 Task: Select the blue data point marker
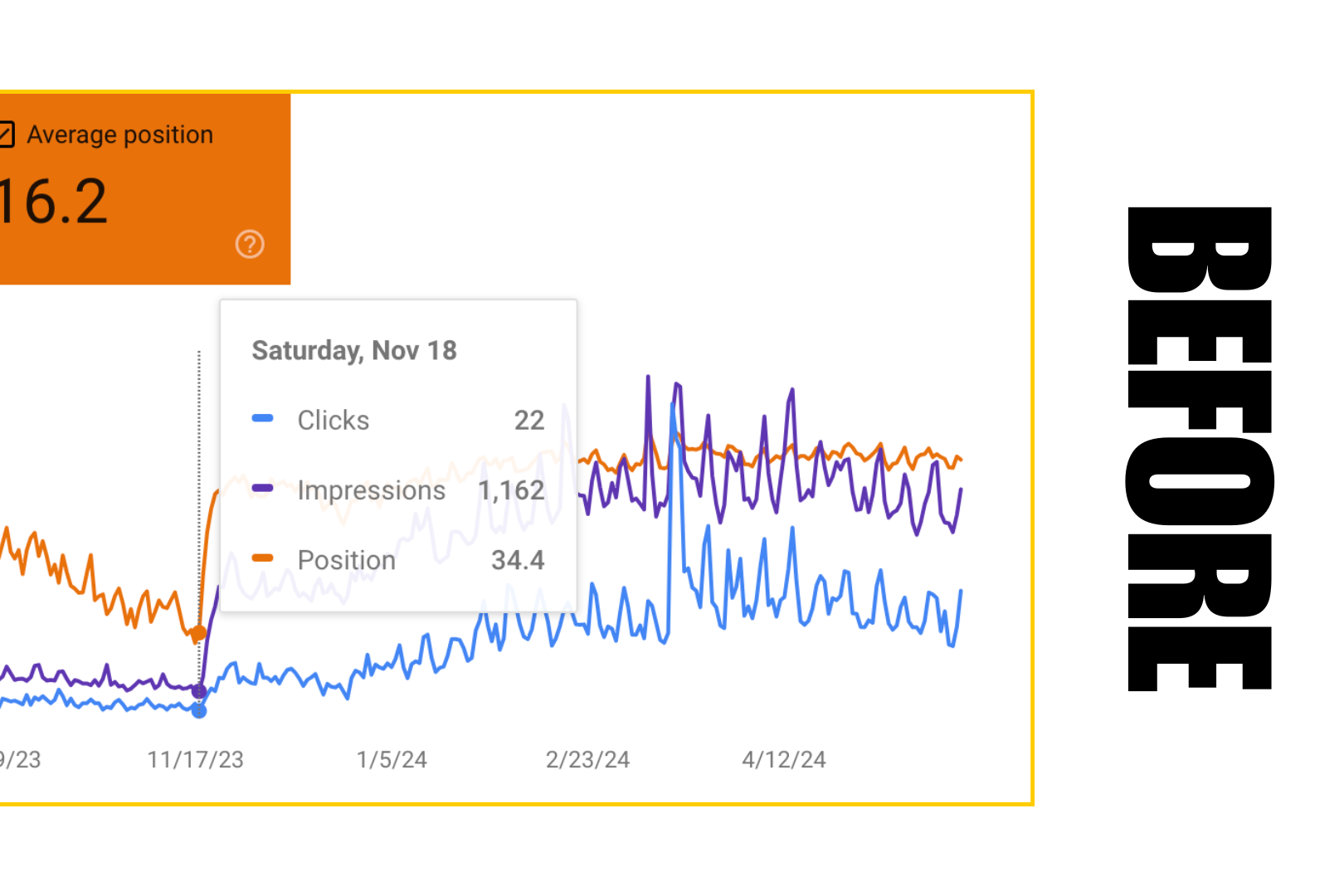point(199,711)
